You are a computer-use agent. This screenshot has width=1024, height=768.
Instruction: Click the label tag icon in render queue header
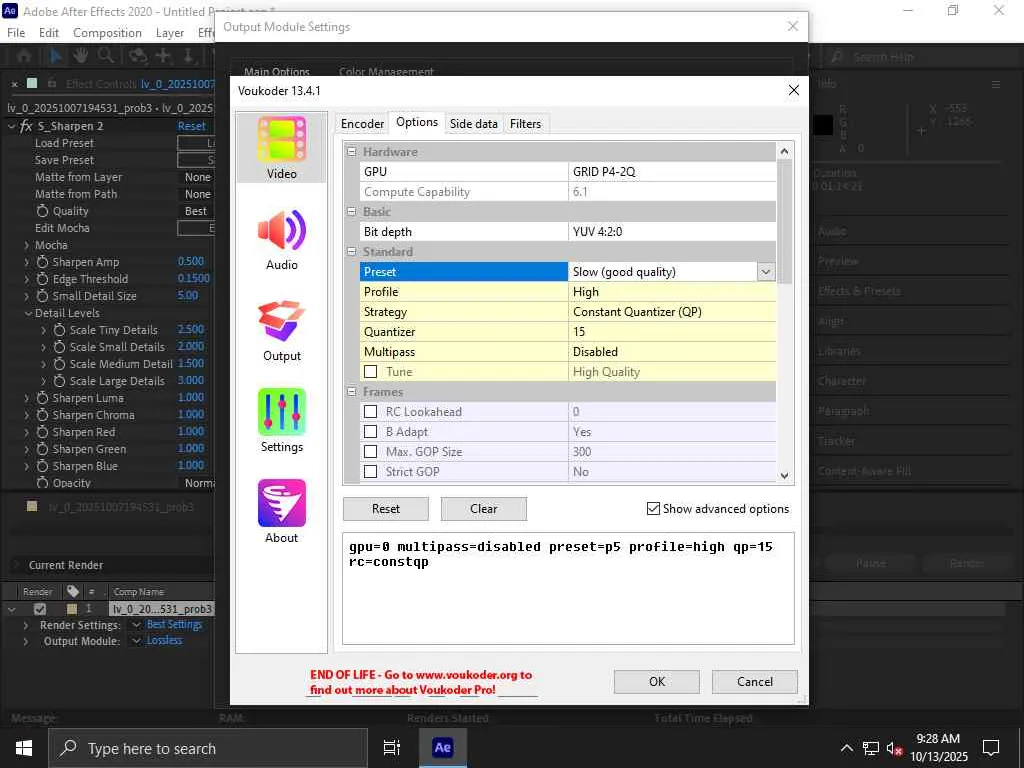tap(72, 591)
